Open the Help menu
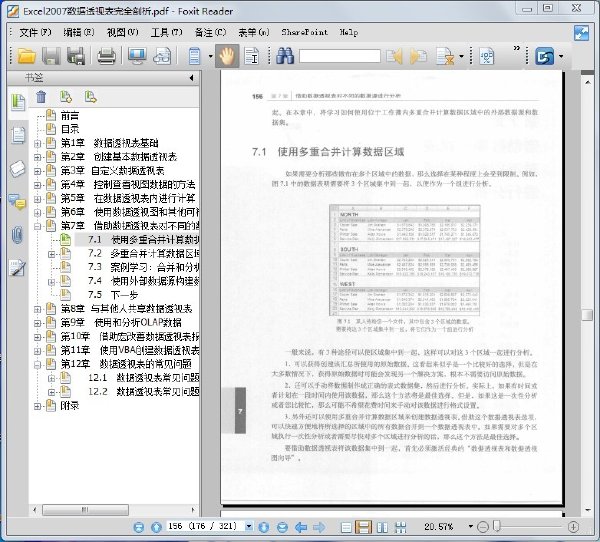Image resolution: width=600 pixels, height=542 pixels. [349, 33]
